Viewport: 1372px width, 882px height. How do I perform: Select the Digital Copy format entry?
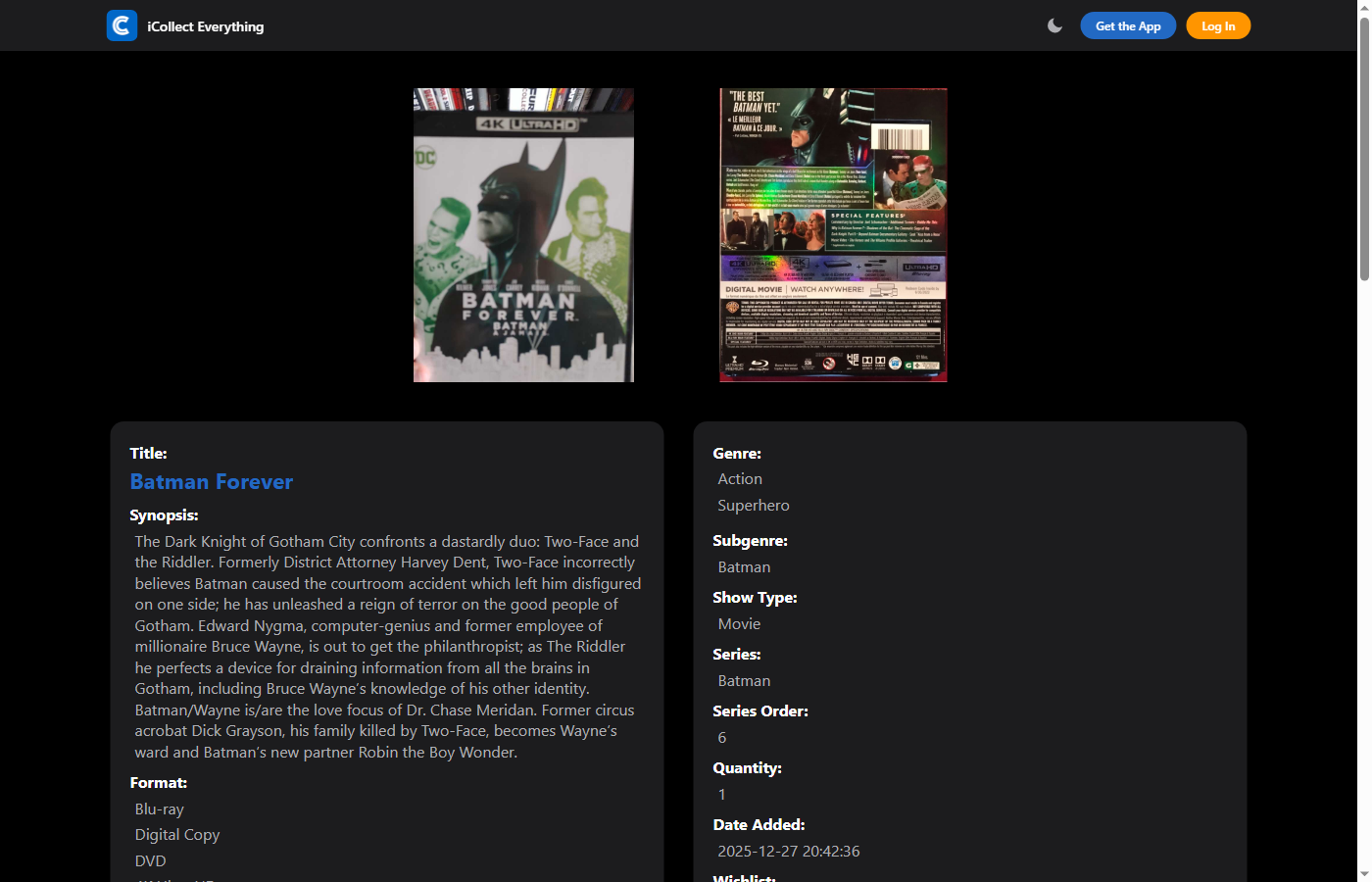coord(176,834)
